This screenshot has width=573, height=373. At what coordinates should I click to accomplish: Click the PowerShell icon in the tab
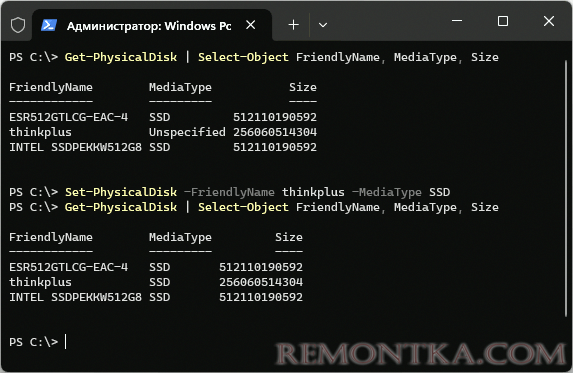pyautogui.click(x=49, y=25)
